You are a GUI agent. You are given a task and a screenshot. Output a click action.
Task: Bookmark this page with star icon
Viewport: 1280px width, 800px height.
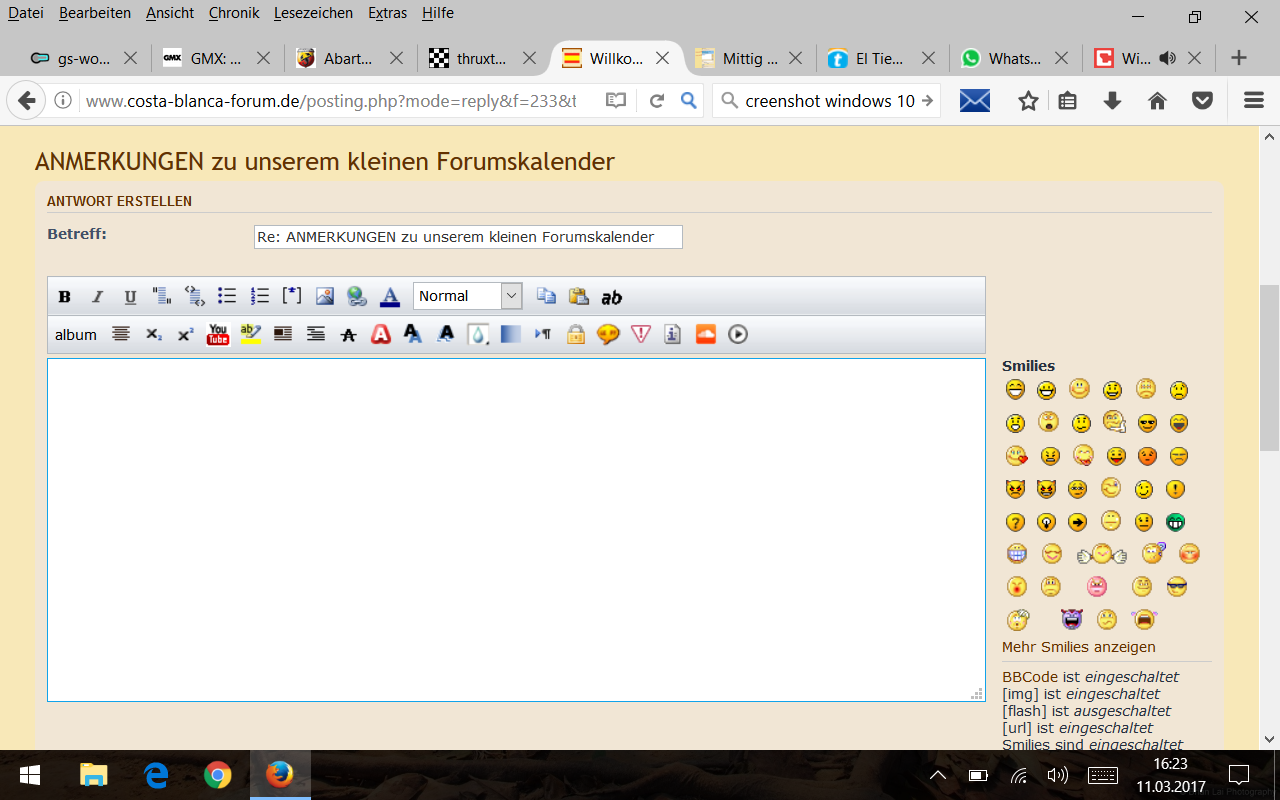click(1028, 101)
